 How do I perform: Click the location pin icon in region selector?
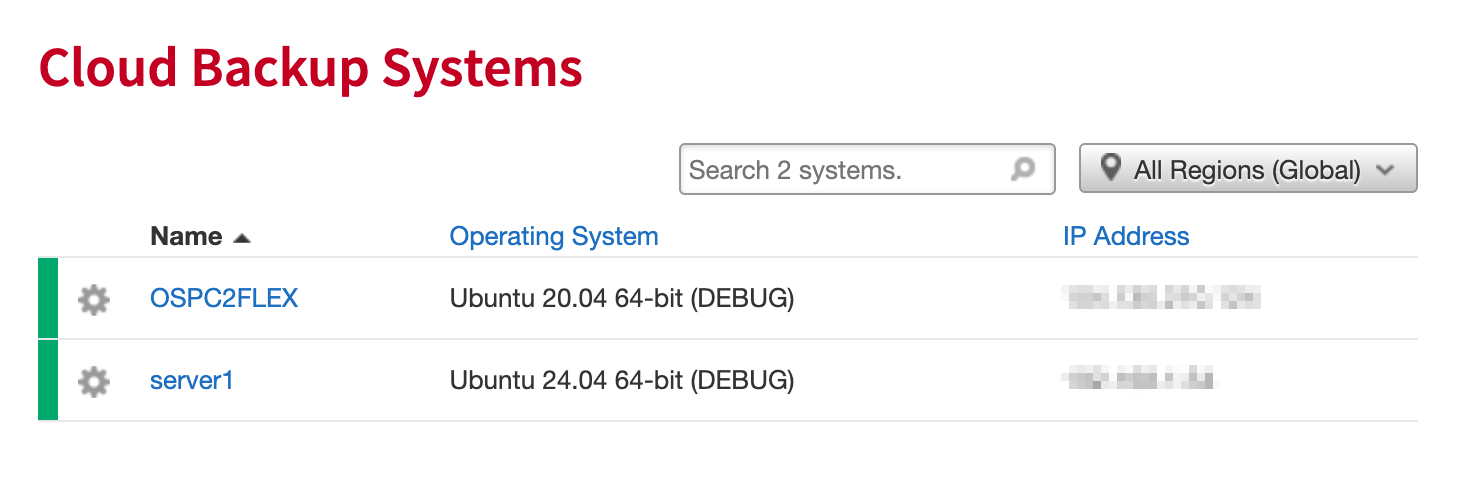[1110, 168]
